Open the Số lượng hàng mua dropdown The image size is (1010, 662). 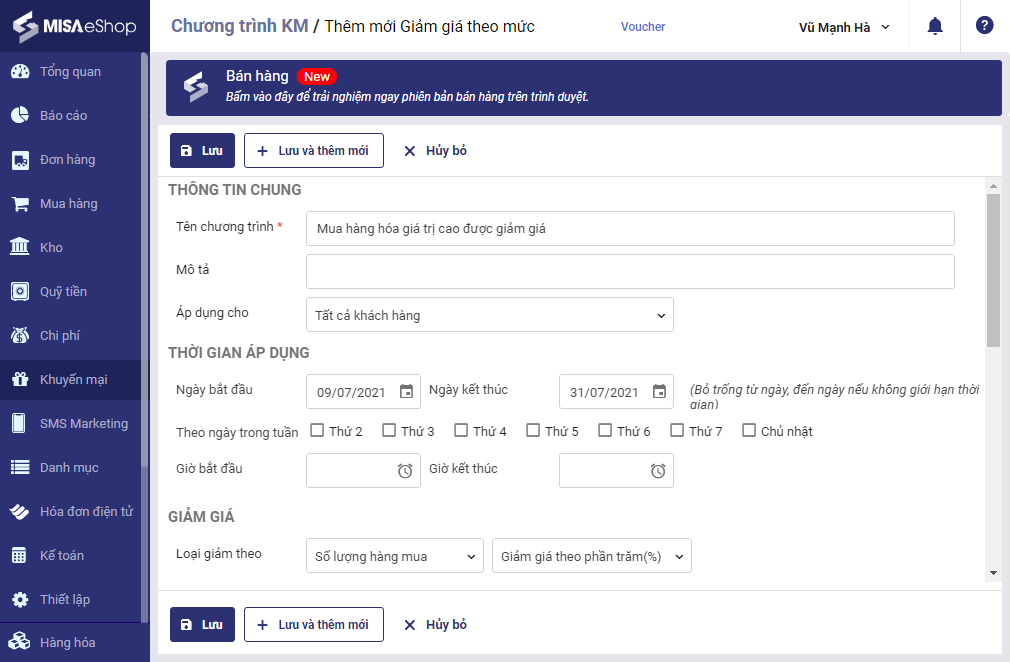pyautogui.click(x=395, y=556)
